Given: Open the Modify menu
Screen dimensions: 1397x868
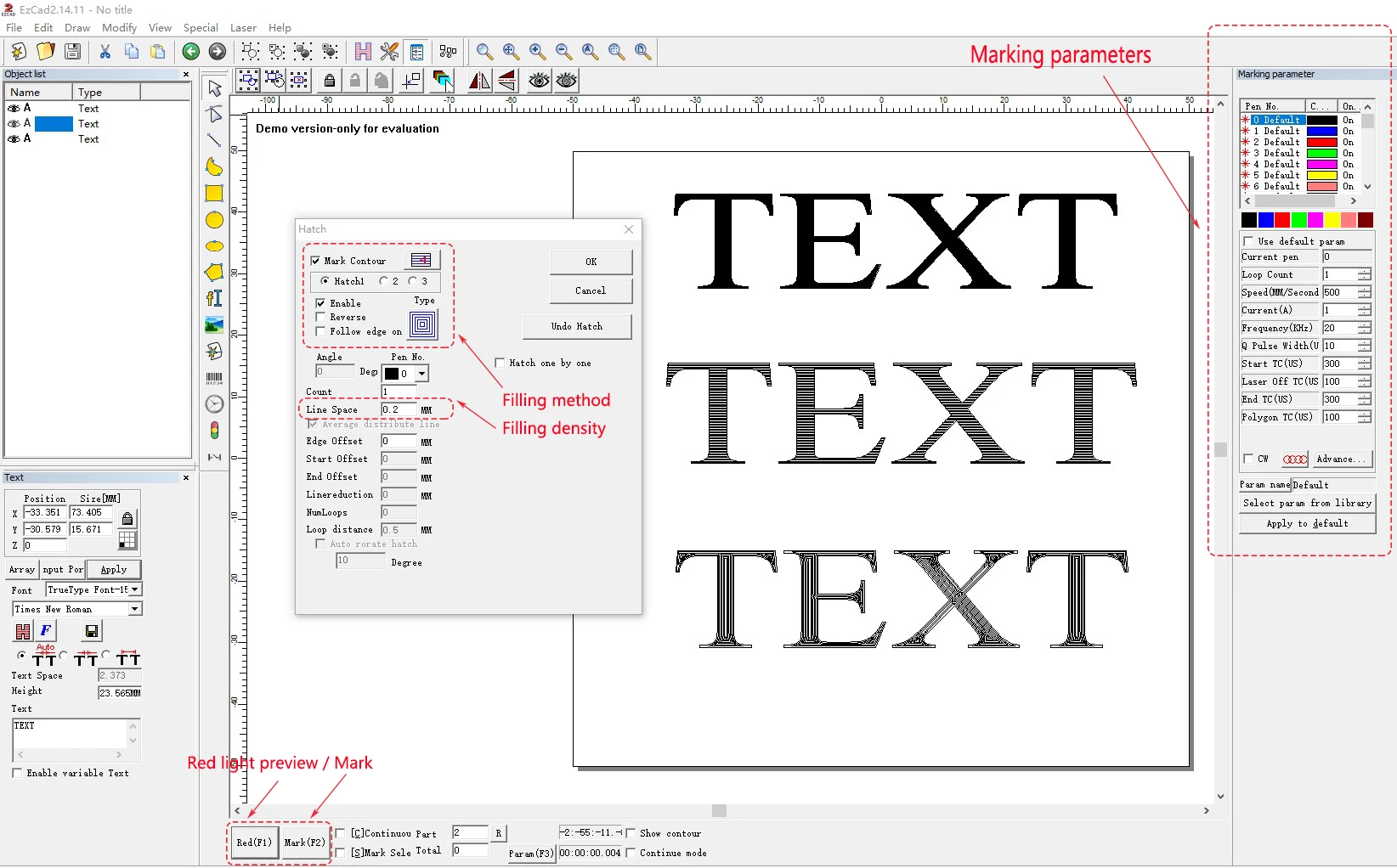Looking at the screenshot, I should 119,28.
